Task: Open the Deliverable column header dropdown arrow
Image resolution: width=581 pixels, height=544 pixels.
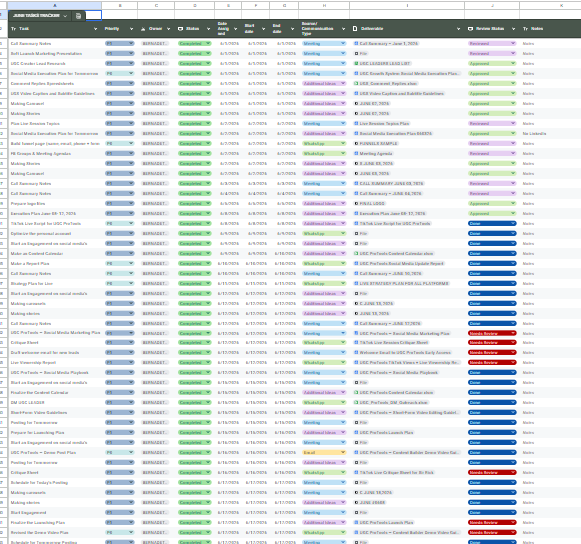Action: pos(458,29)
